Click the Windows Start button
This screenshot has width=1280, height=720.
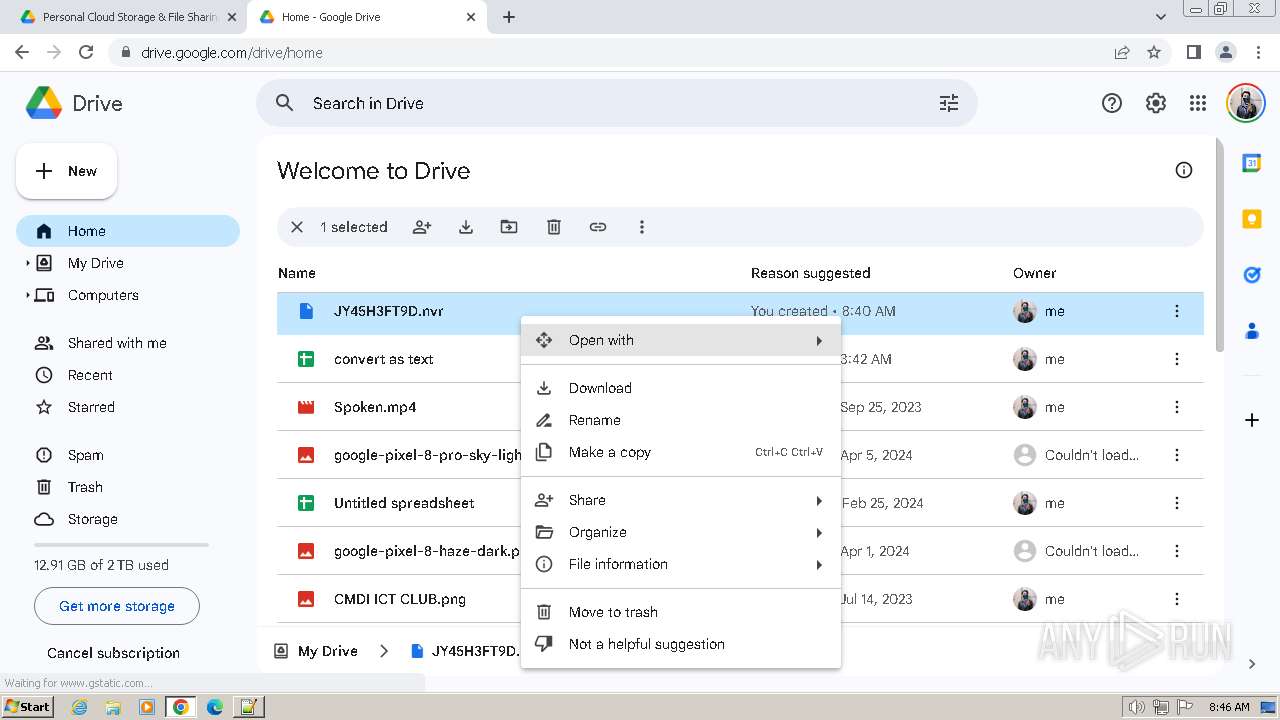(27, 706)
